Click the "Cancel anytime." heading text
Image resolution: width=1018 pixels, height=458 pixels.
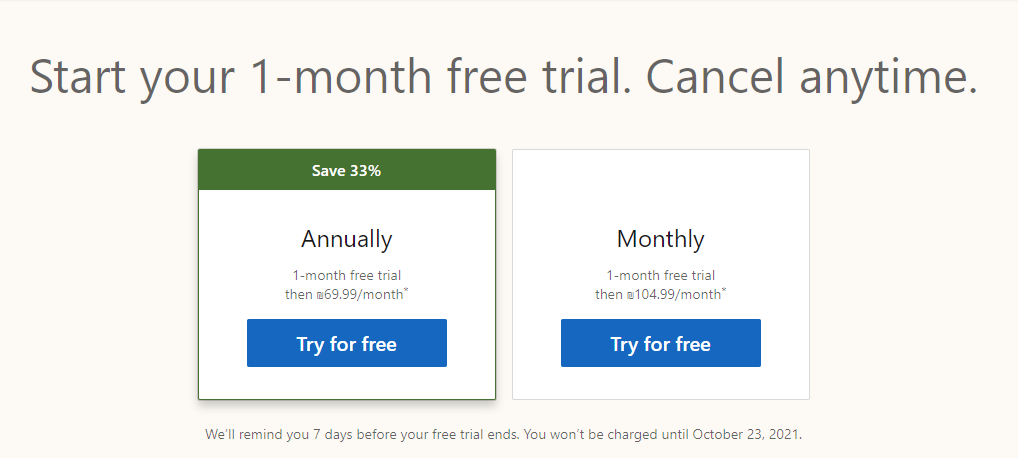(812, 77)
